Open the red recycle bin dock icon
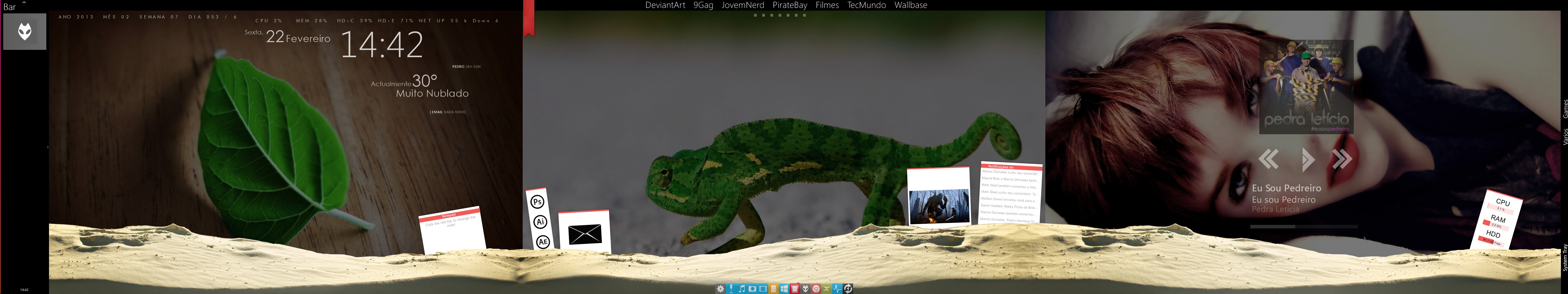The image size is (1568, 294). 795,289
